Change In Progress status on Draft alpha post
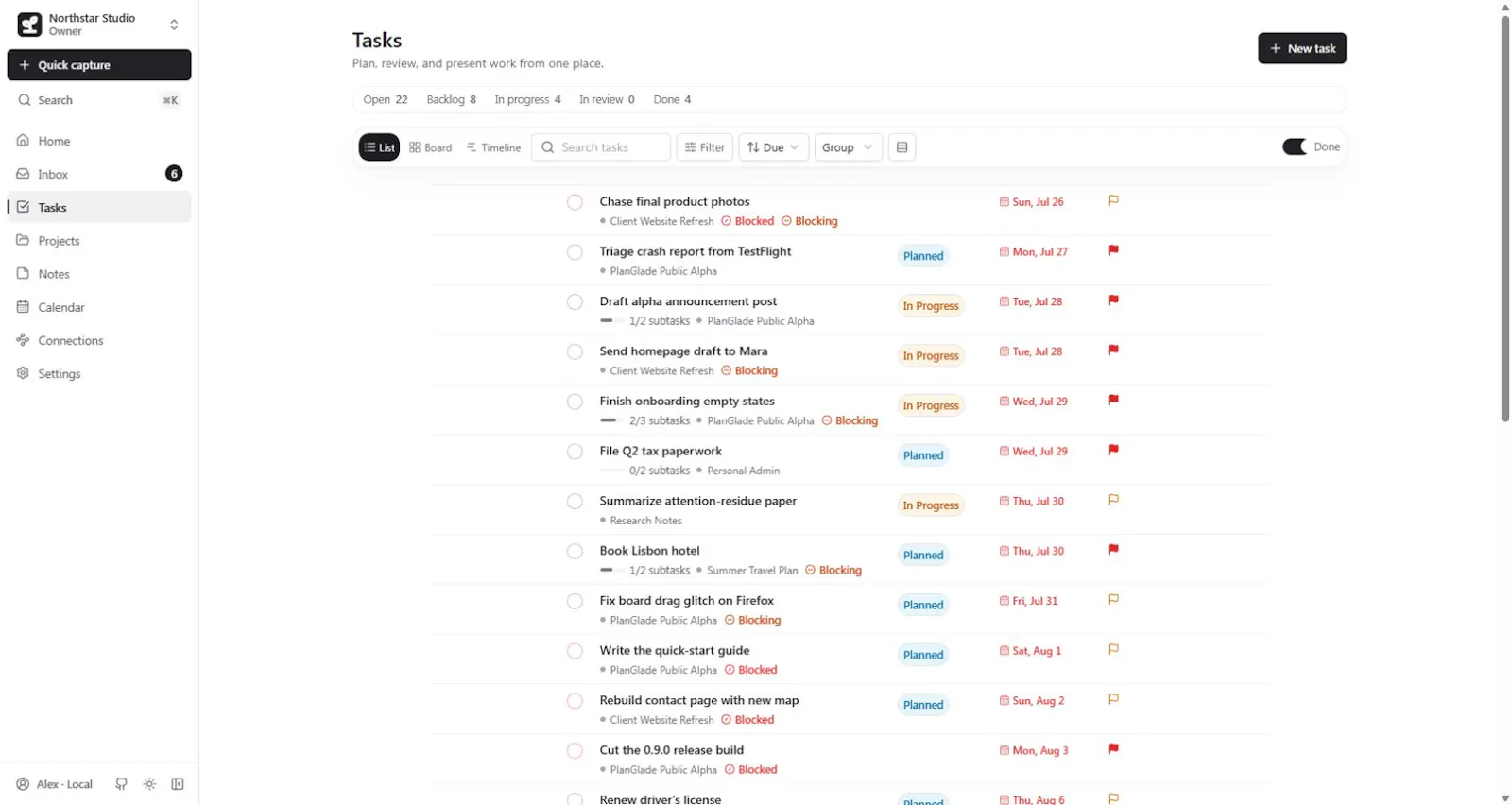Image resolution: width=1512 pixels, height=805 pixels. click(931, 306)
